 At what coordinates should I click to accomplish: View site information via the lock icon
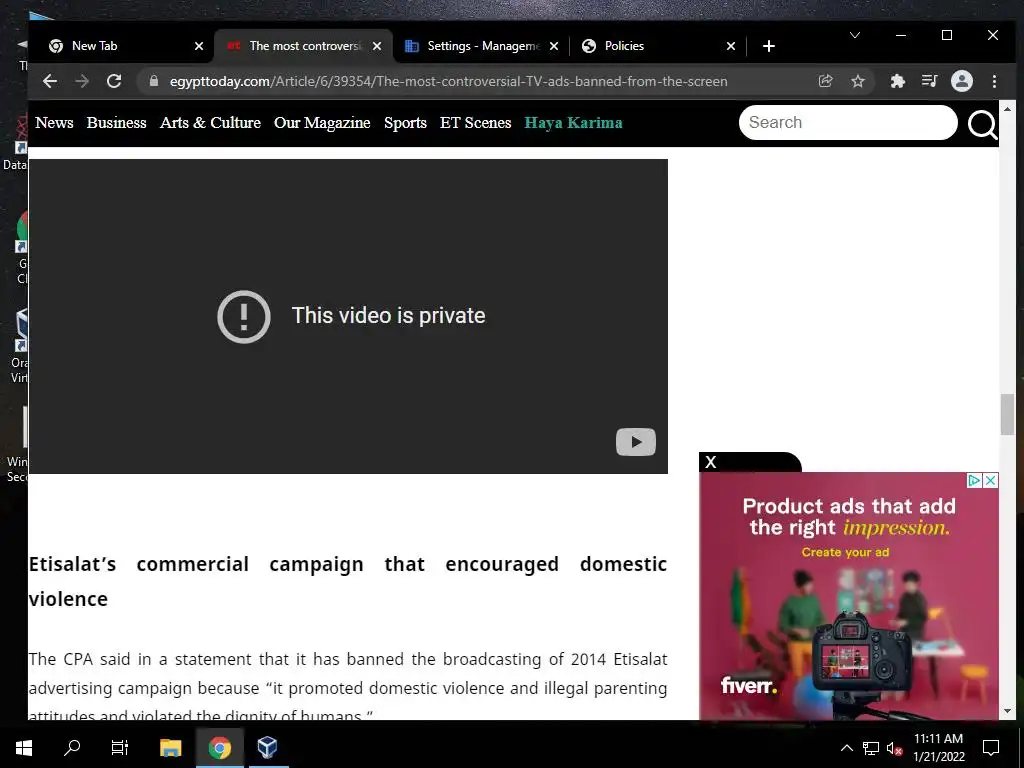pos(154,81)
